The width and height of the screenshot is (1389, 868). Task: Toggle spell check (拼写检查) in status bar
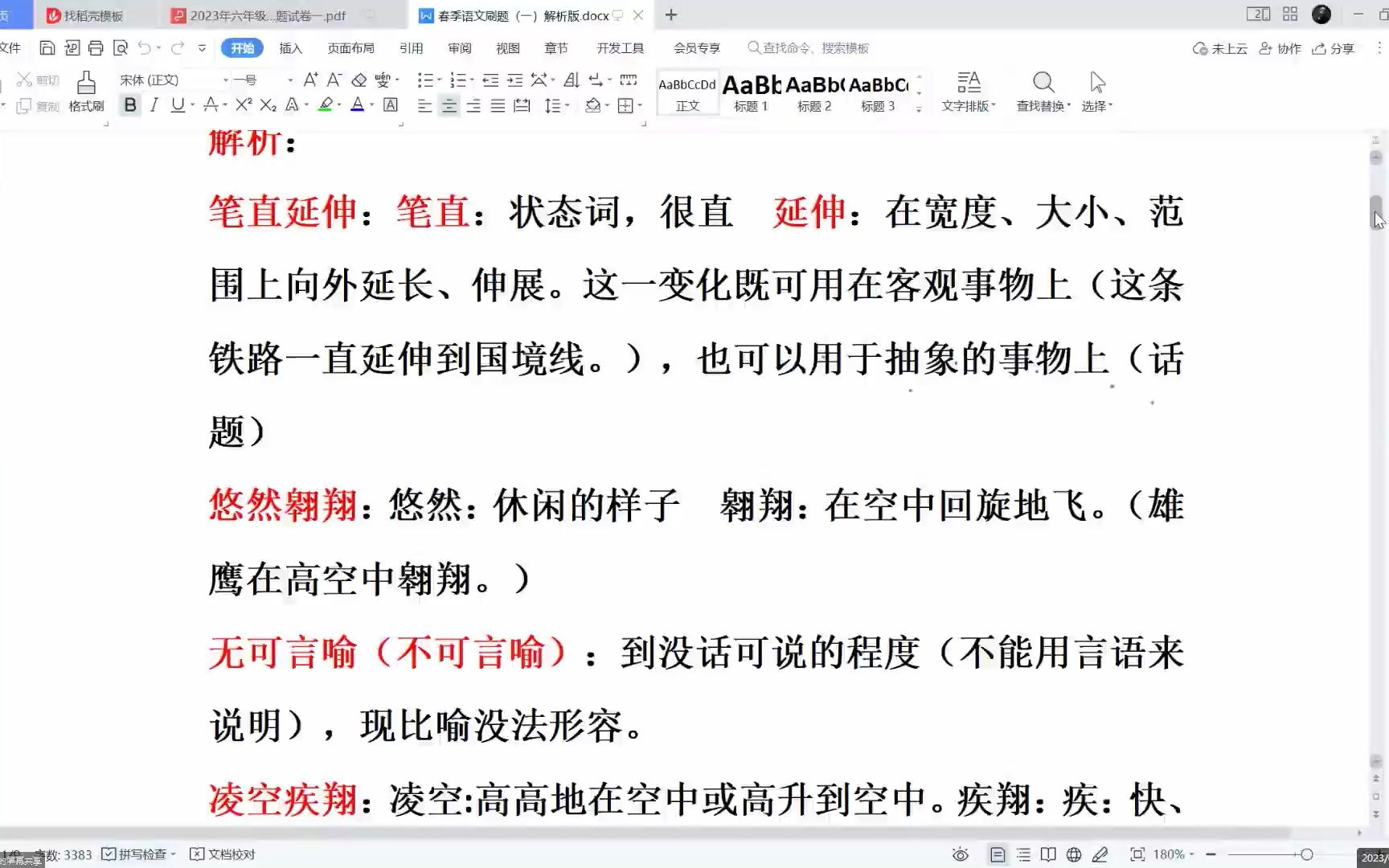coord(138,854)
